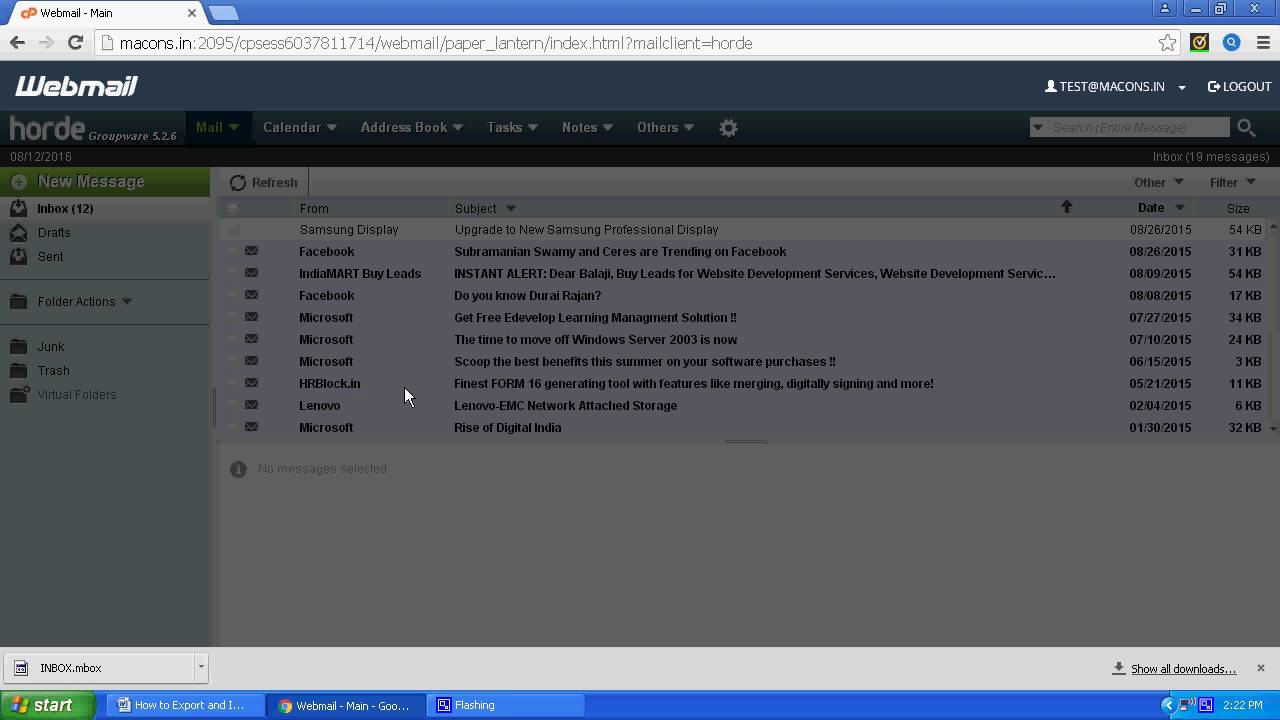Click the Trash folder icon
Image resolution: width=1280 pixels, height=720 pixels.
tap(18, 370)
